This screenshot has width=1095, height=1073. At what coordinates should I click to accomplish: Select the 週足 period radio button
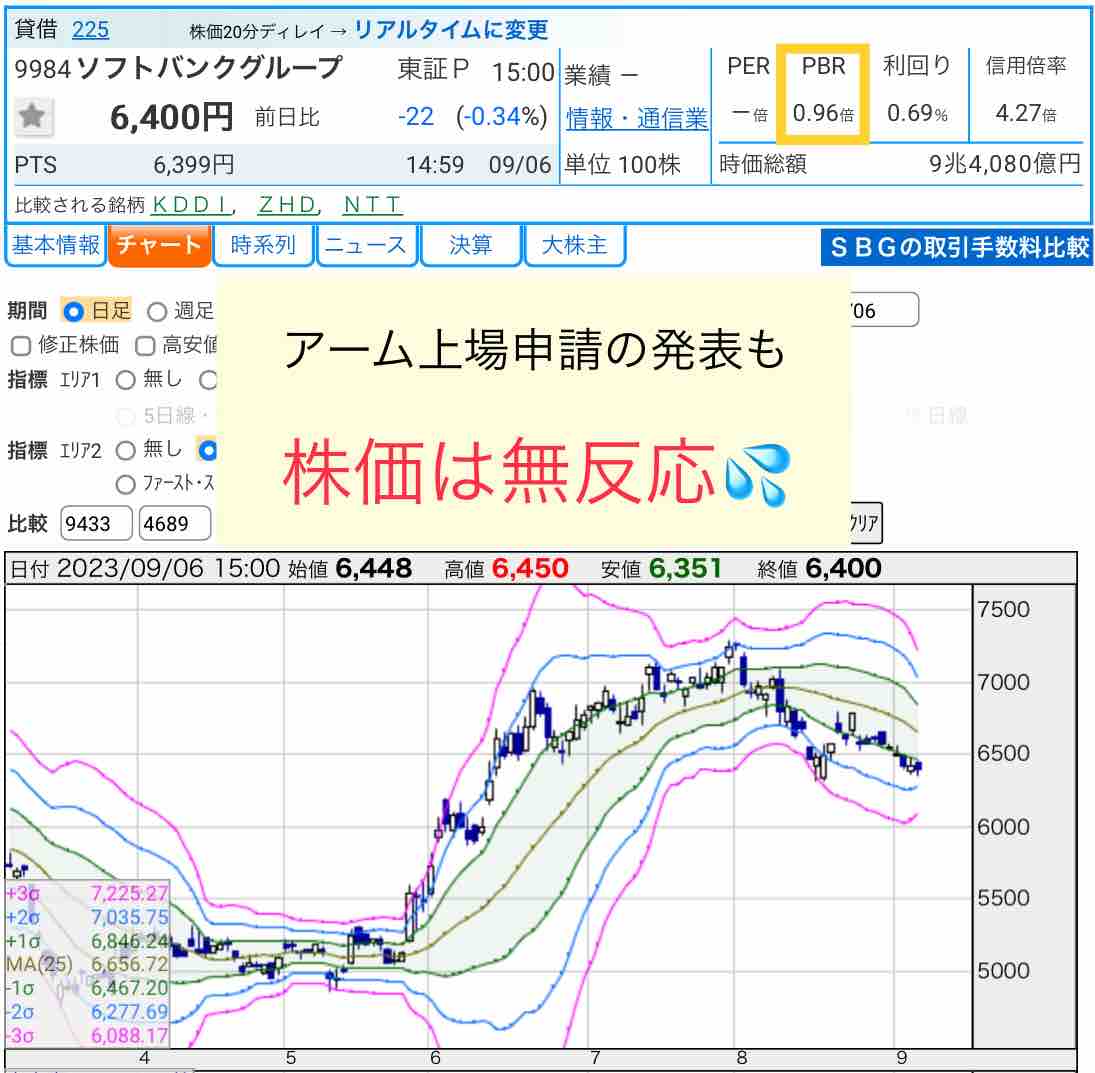click(x=157, y=311)
